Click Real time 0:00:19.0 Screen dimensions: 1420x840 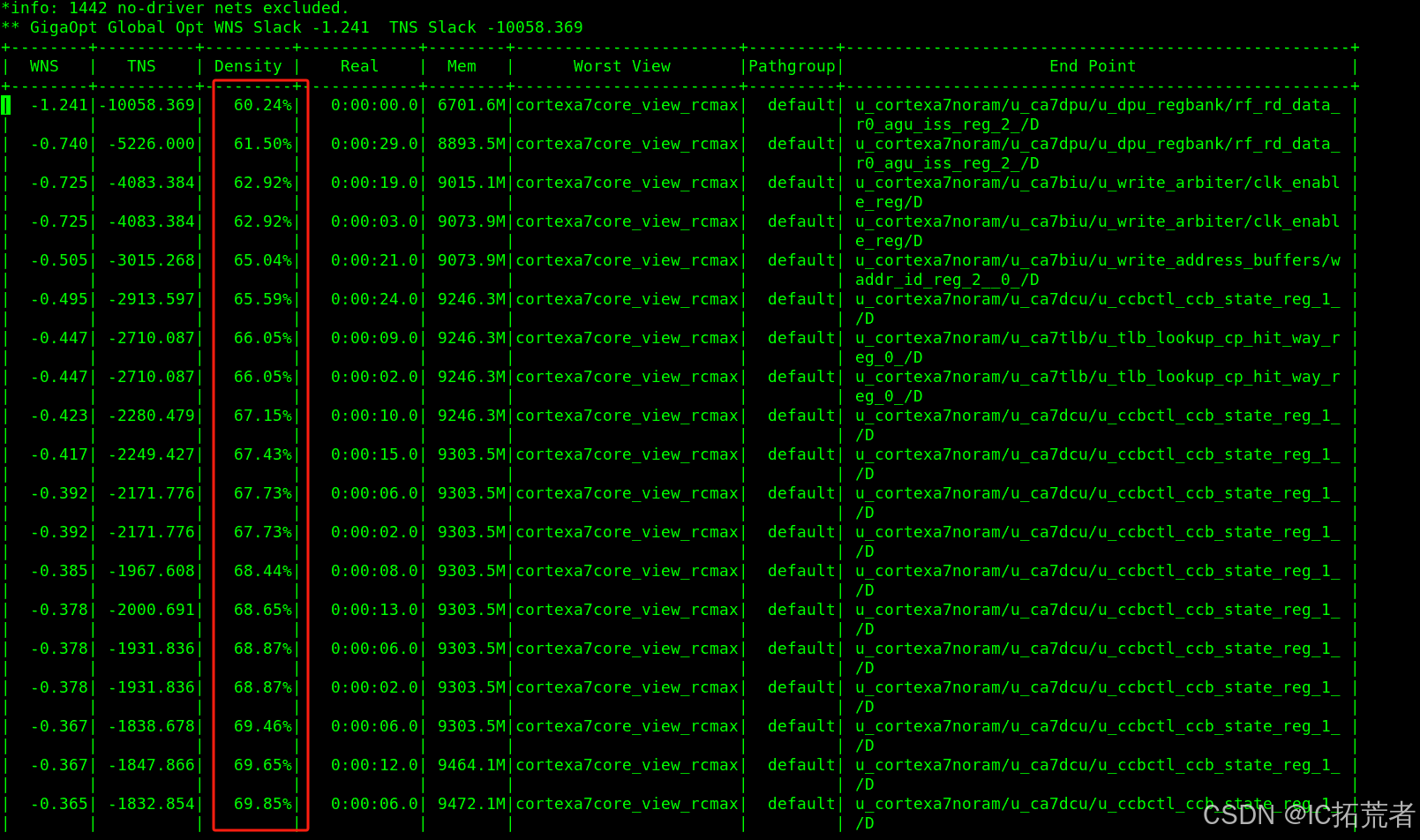374,183
